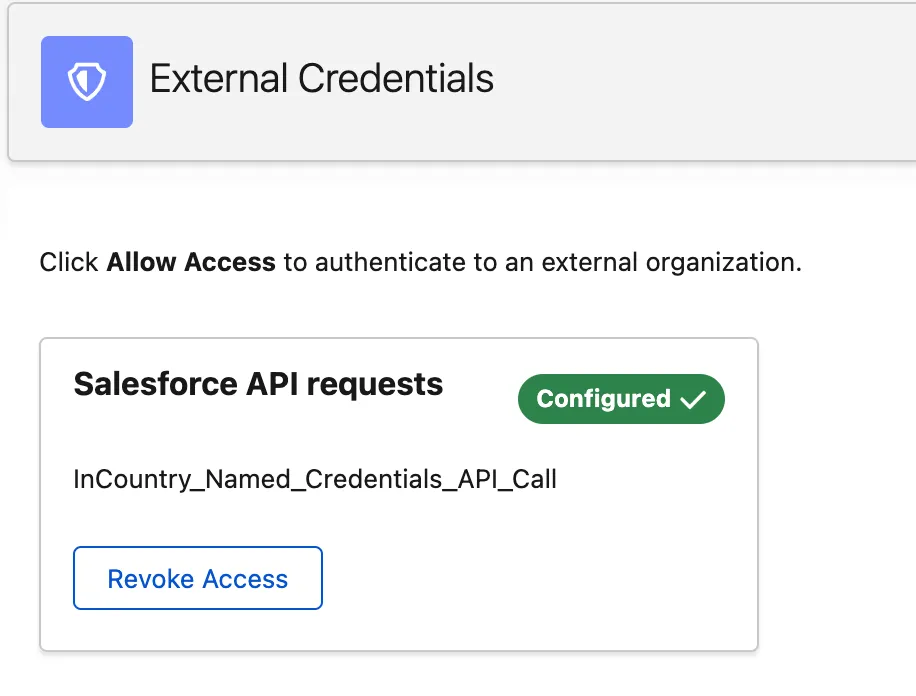Click the External Credentials page title
The height and width of the screenshot is (696, 916).
321,79
